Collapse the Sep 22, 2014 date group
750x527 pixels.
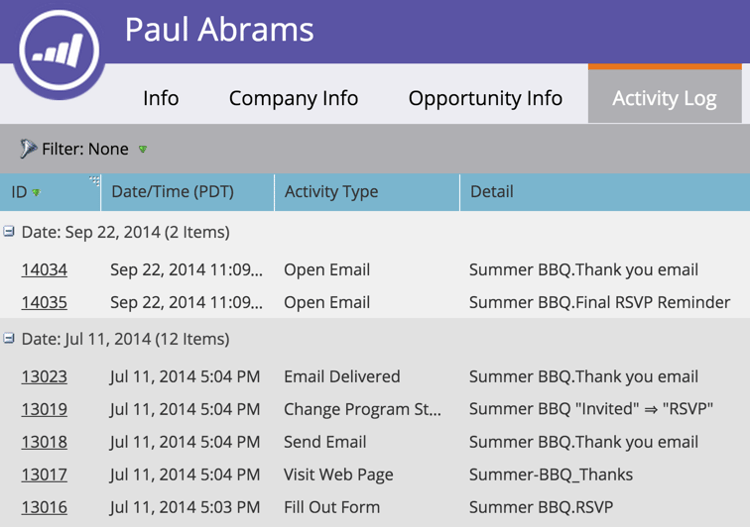click(9, 232)
